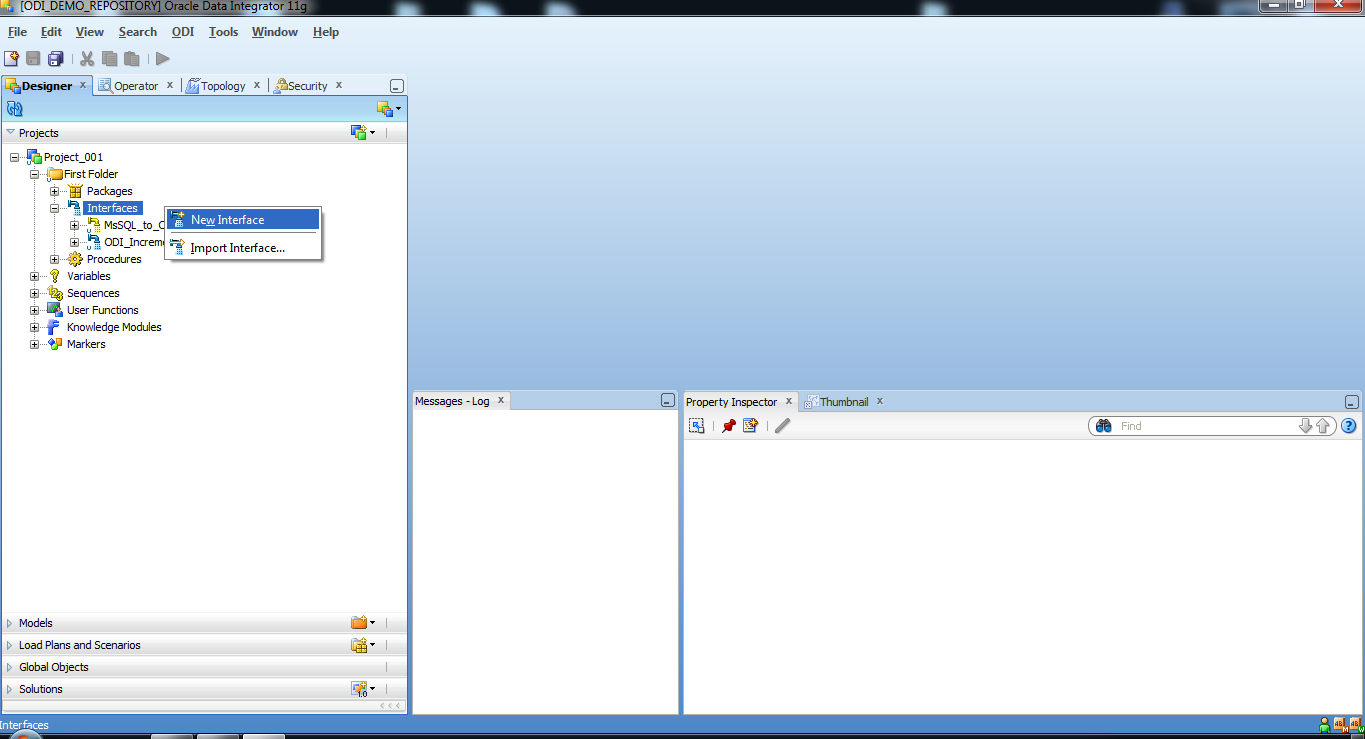Click the Save All toolbar icon
Viewport: 1365px width, 739px height.
56,59
